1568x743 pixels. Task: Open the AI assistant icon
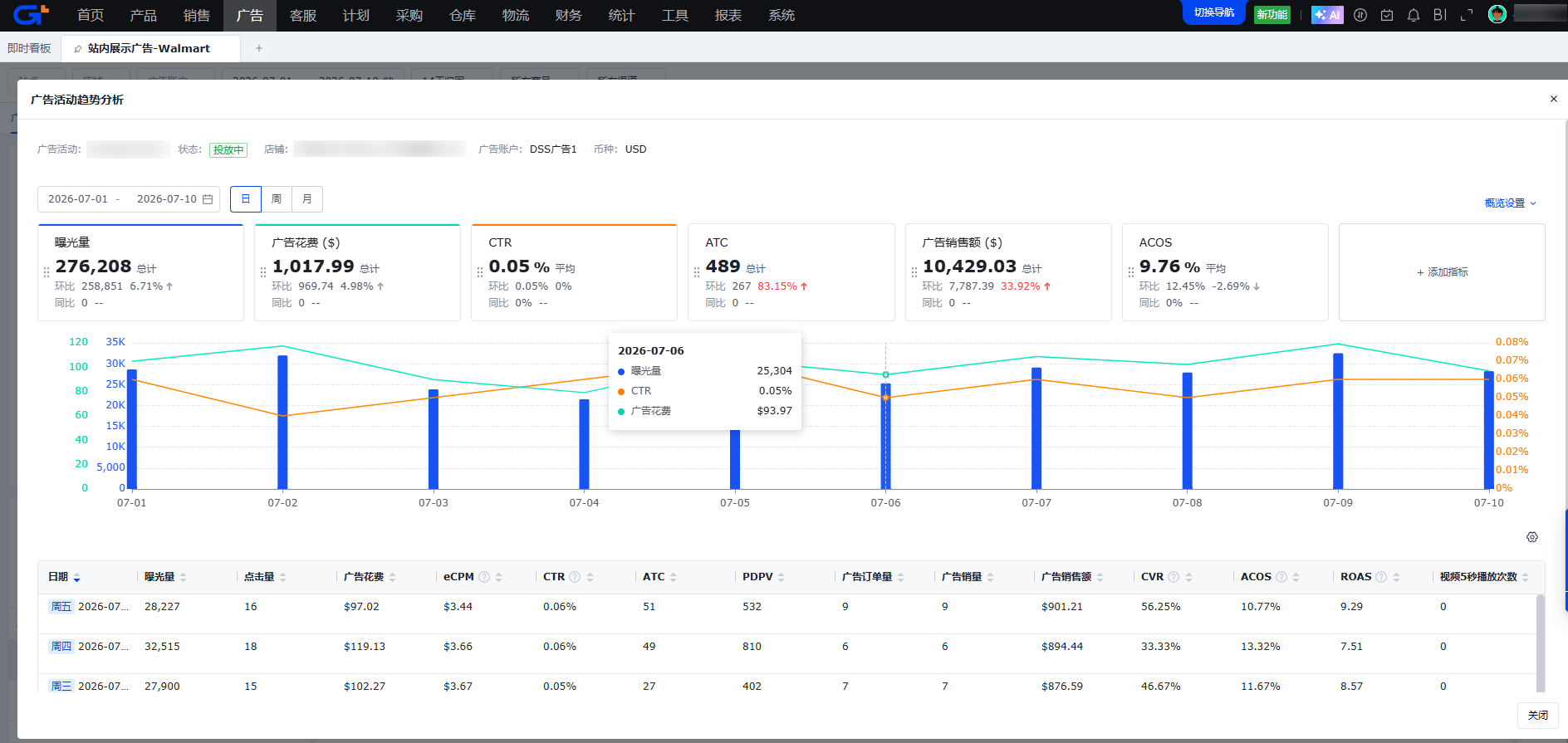pyautogui.click(x=1327, y=15)
